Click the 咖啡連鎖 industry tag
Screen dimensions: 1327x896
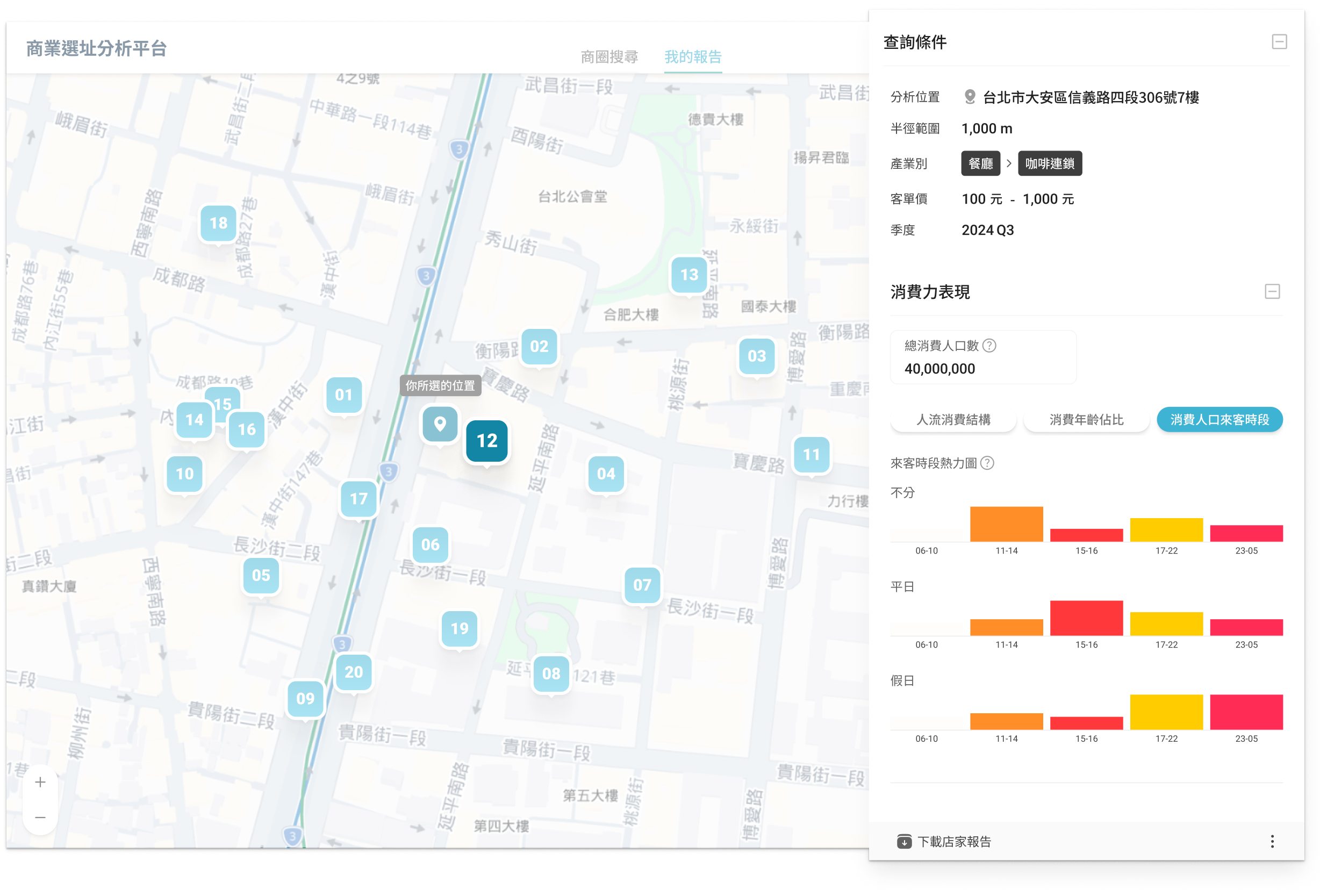coord(1050,164)
